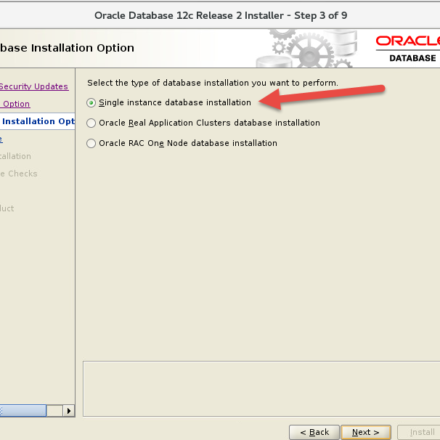Click the DATABASE label under Oracle logo
This screenshot has width=440, height=440.
[x=412, y=58]
